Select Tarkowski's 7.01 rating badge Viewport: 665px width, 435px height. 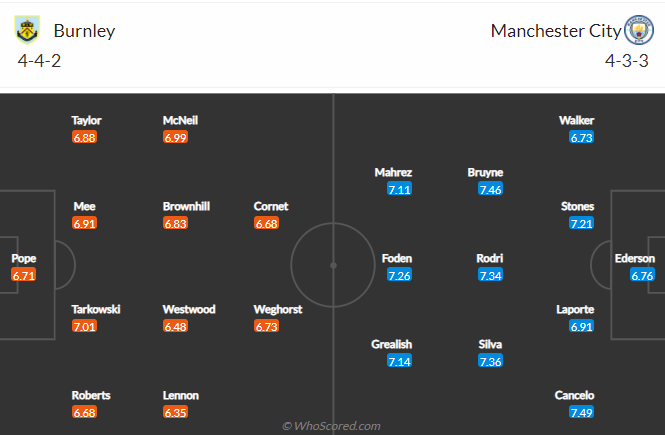tap(84, 326)
